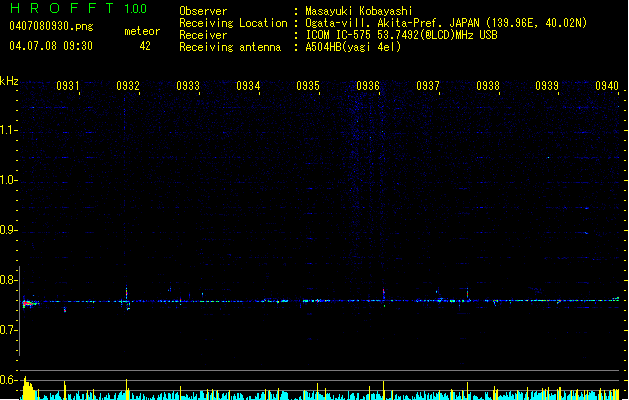Click the HROFFT 1.0.0 title text
This screenshot has height=400, width=629.
79,8
